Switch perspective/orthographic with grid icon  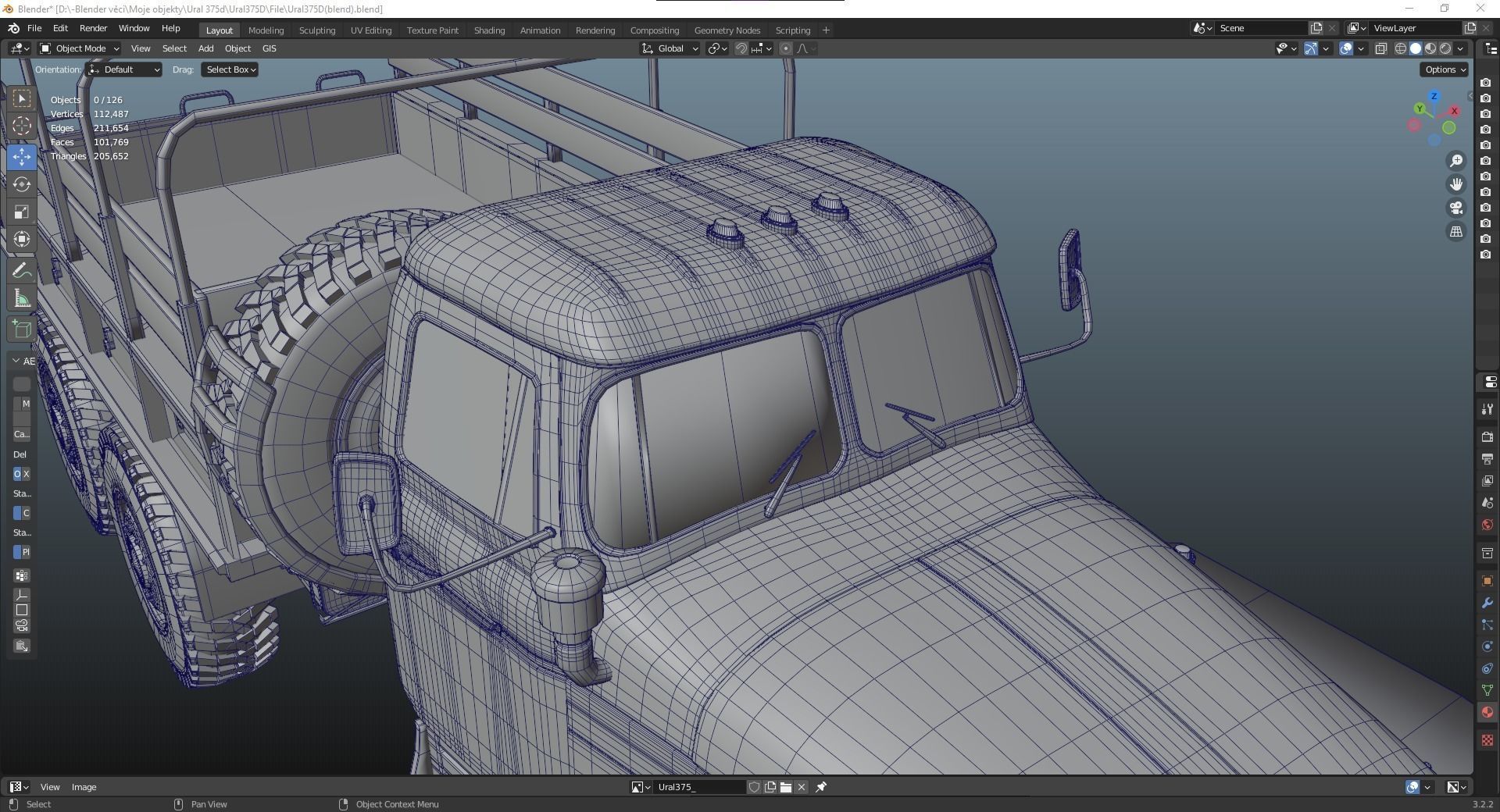coord(1456,231)
